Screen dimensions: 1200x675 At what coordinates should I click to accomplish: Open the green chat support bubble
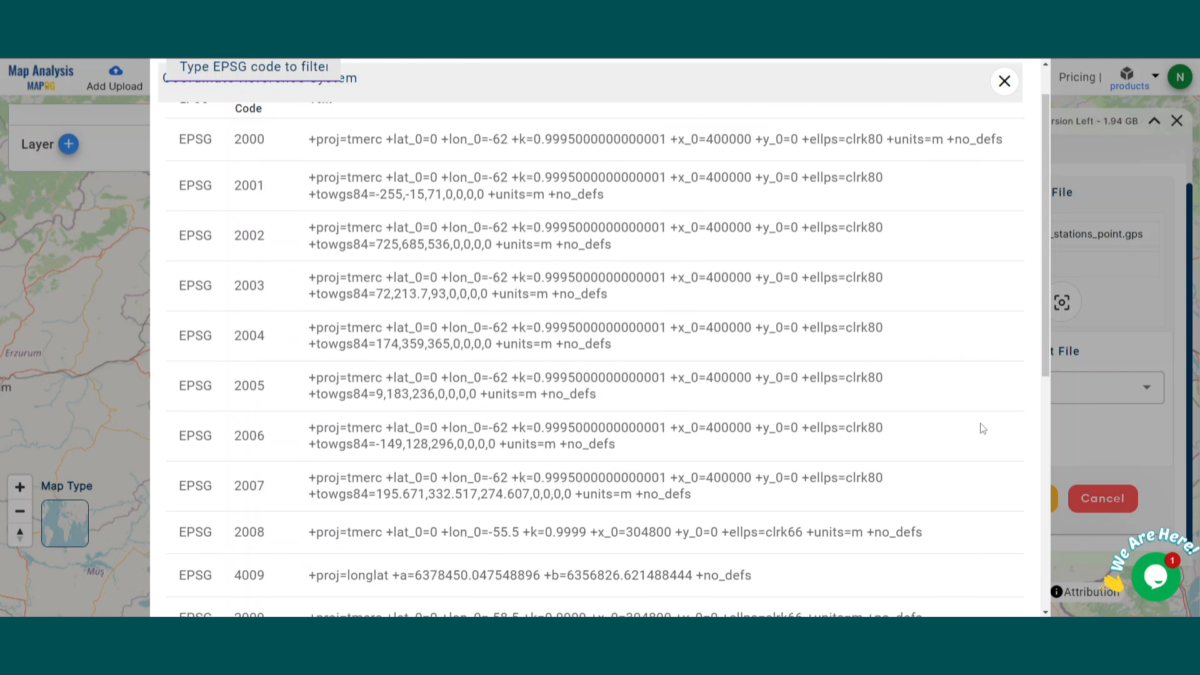click(x=1156, y=576)
